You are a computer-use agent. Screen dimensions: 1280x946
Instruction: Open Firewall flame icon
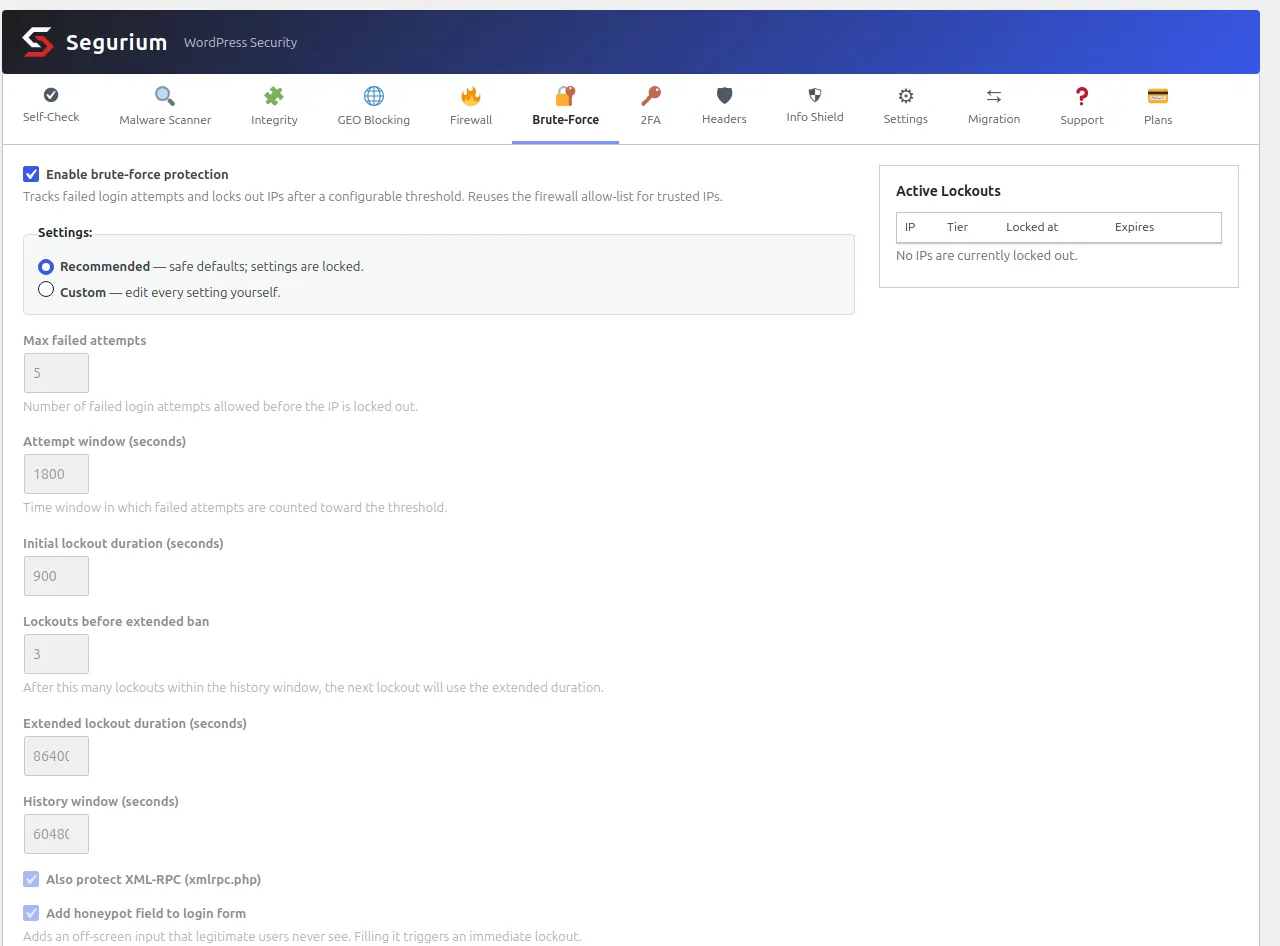[471, 96]
